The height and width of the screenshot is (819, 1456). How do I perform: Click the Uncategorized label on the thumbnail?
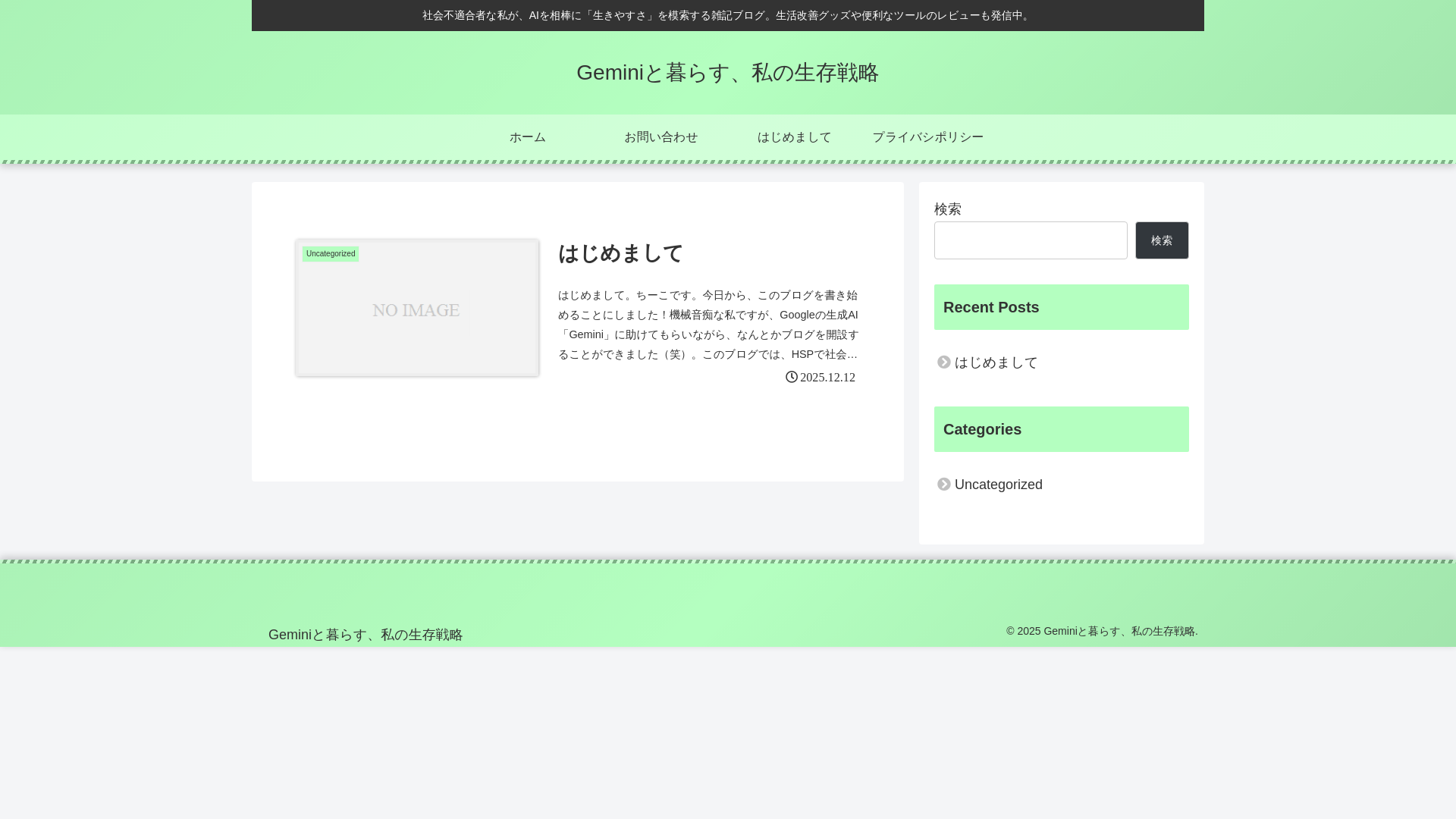coord(331,254)
